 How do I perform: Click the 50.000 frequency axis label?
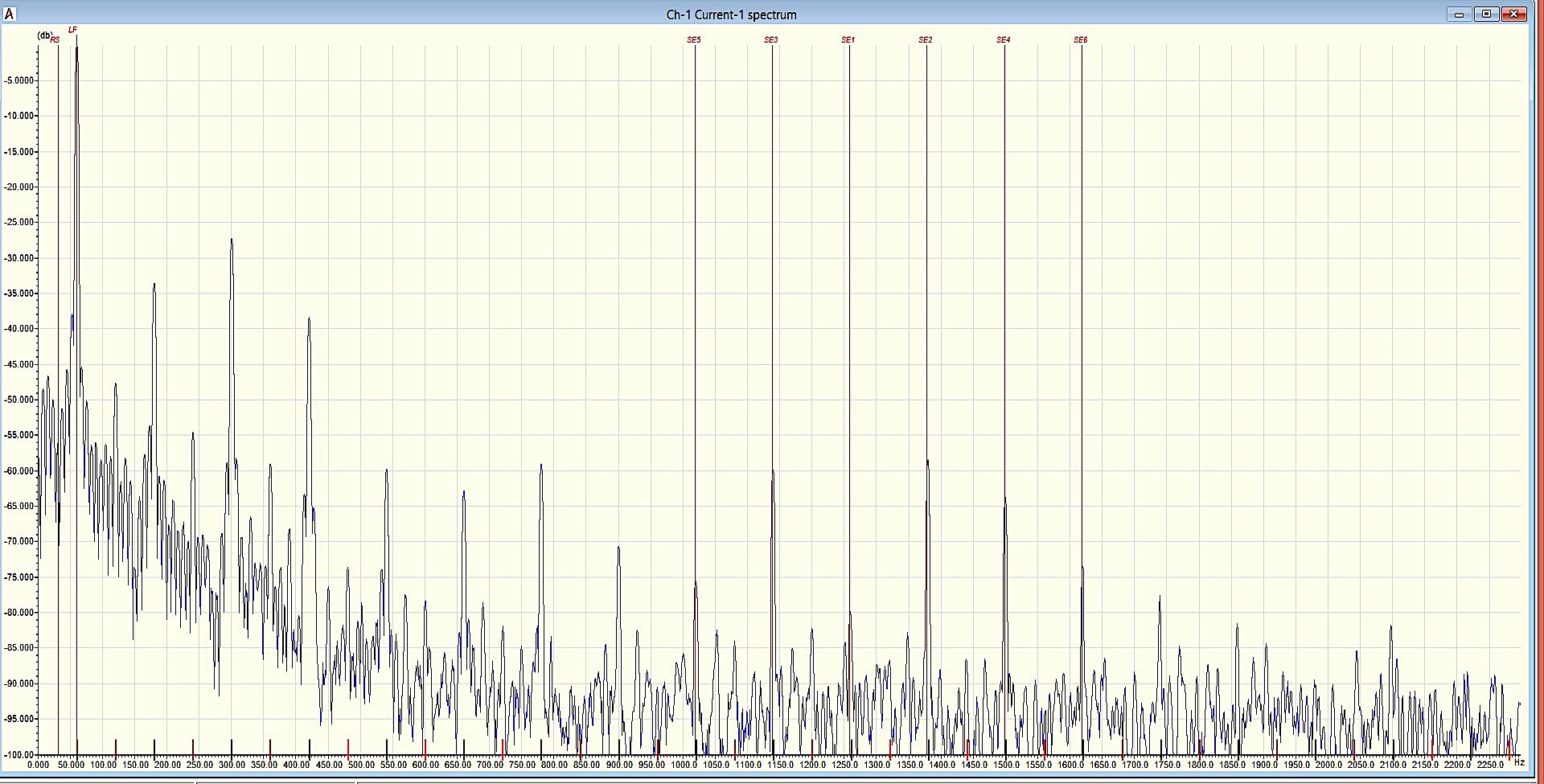click(x=71, y=765)
